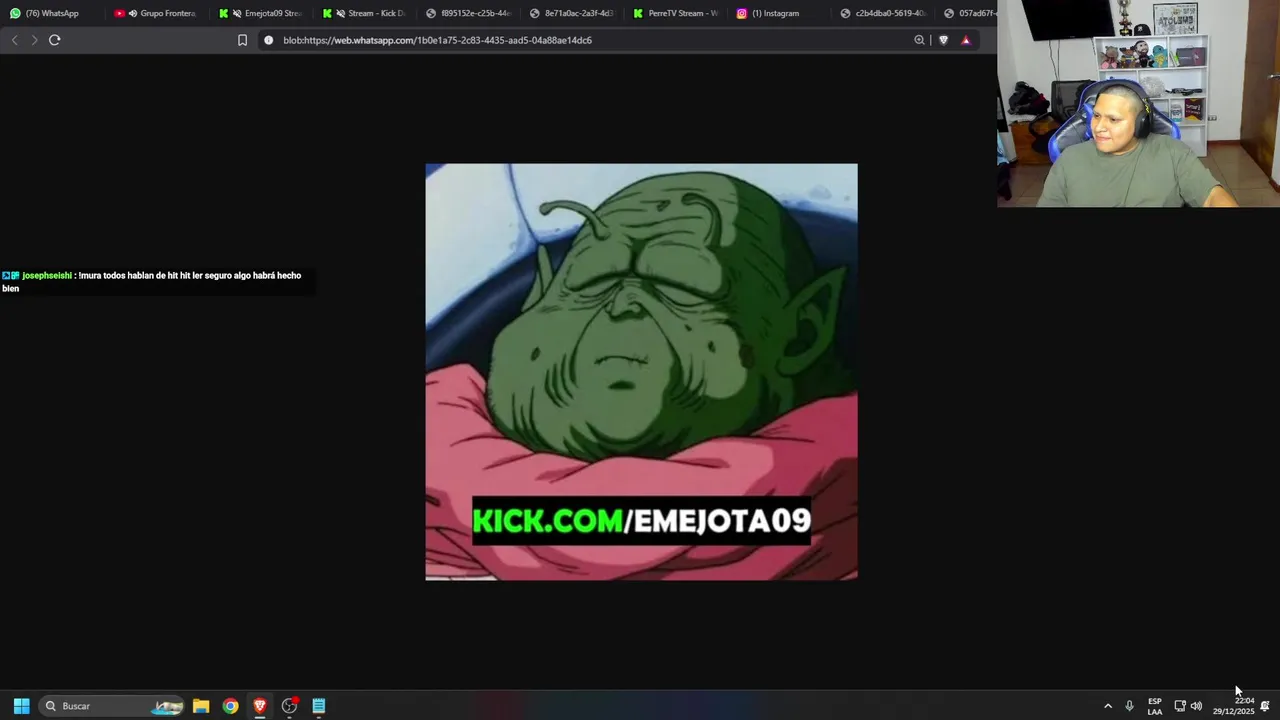Select the f895152e-c25b tab
Viewport: 1280px width, 720px height.
pyautogui.click(x=469, y=13)
